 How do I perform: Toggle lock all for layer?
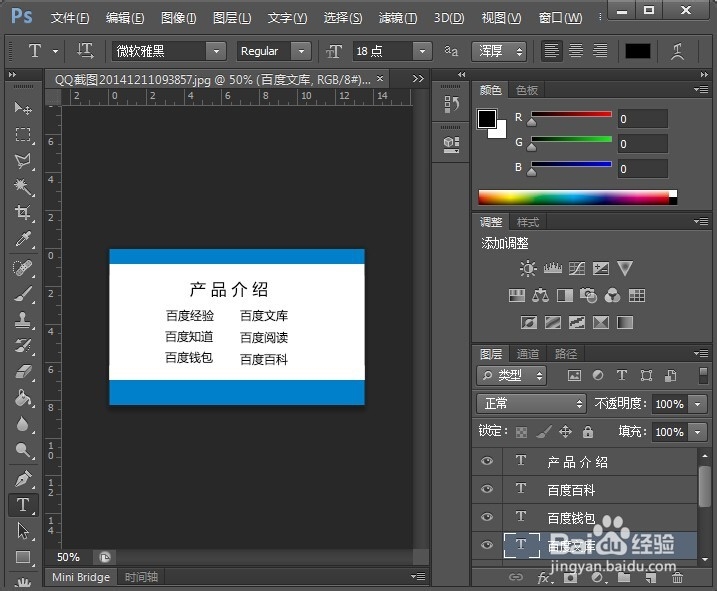(x=588, y=431)
